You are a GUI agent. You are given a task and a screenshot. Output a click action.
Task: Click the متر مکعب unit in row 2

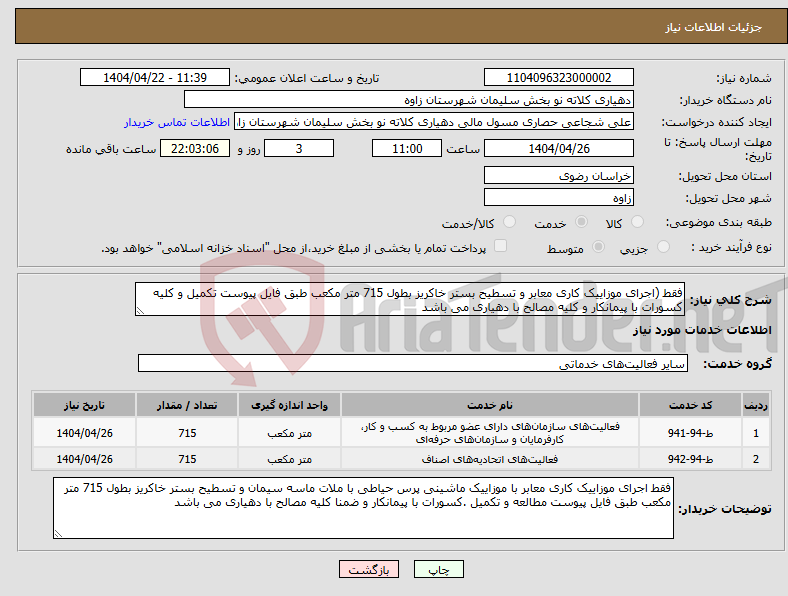click(x=289, y=459)
